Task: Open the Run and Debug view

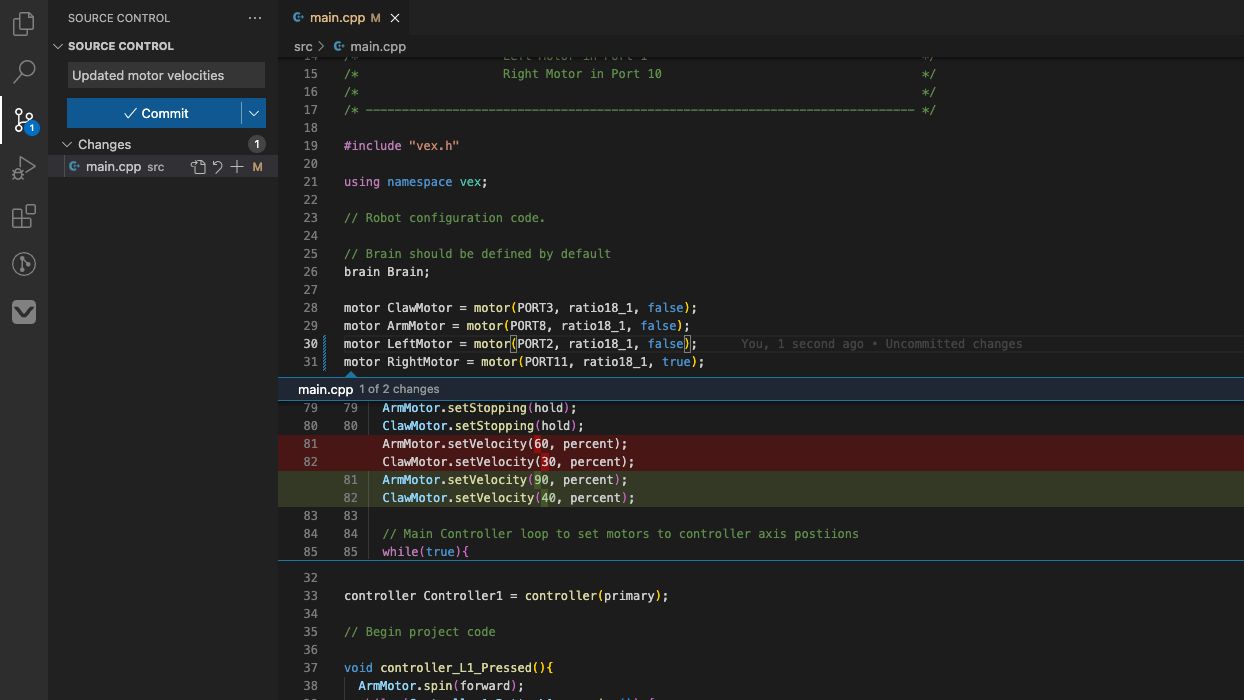Action: [x=23, y=167]
